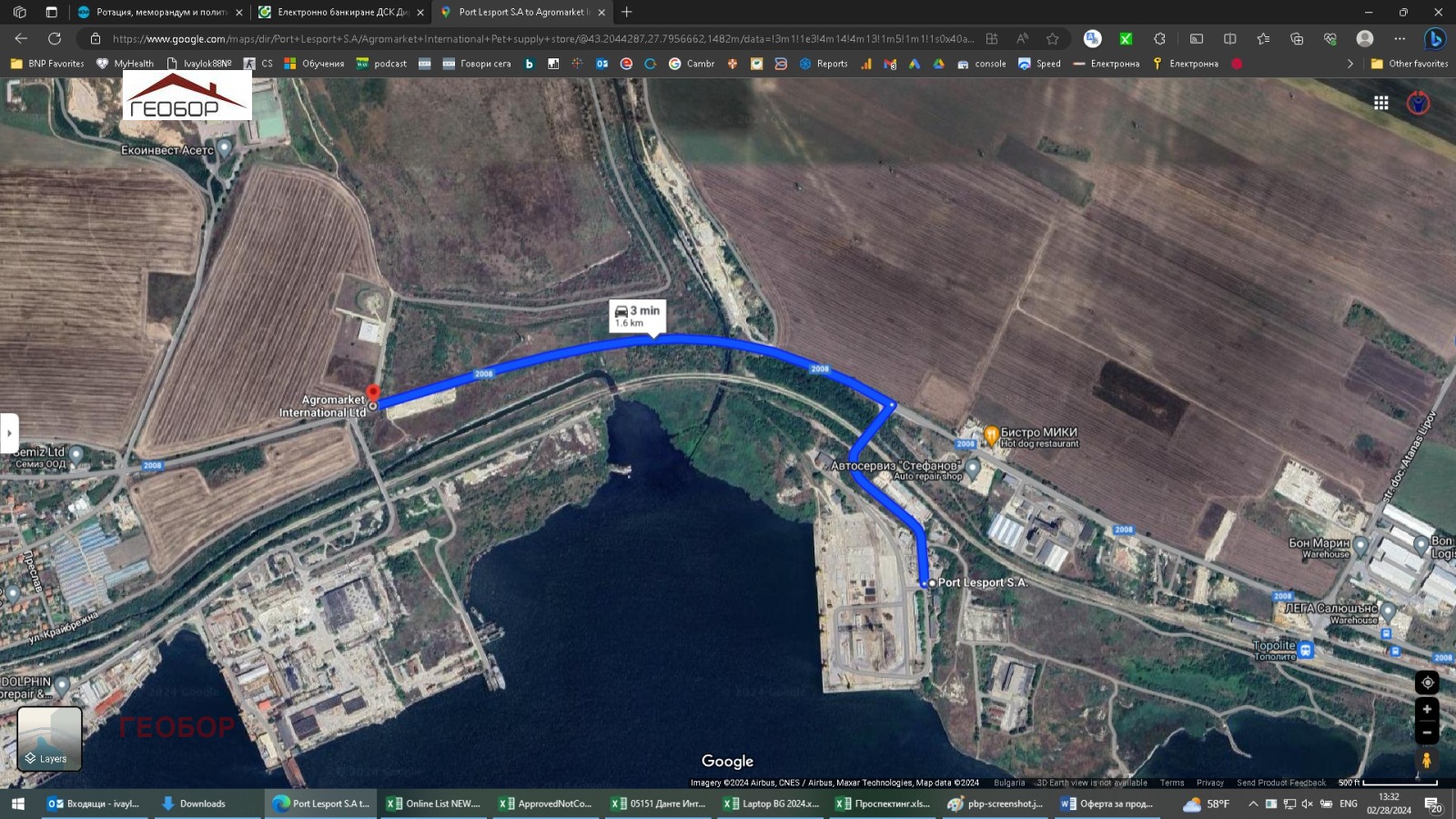Click the show your location button
This screenshot has width=1456, height=819.
(1427, 682)
